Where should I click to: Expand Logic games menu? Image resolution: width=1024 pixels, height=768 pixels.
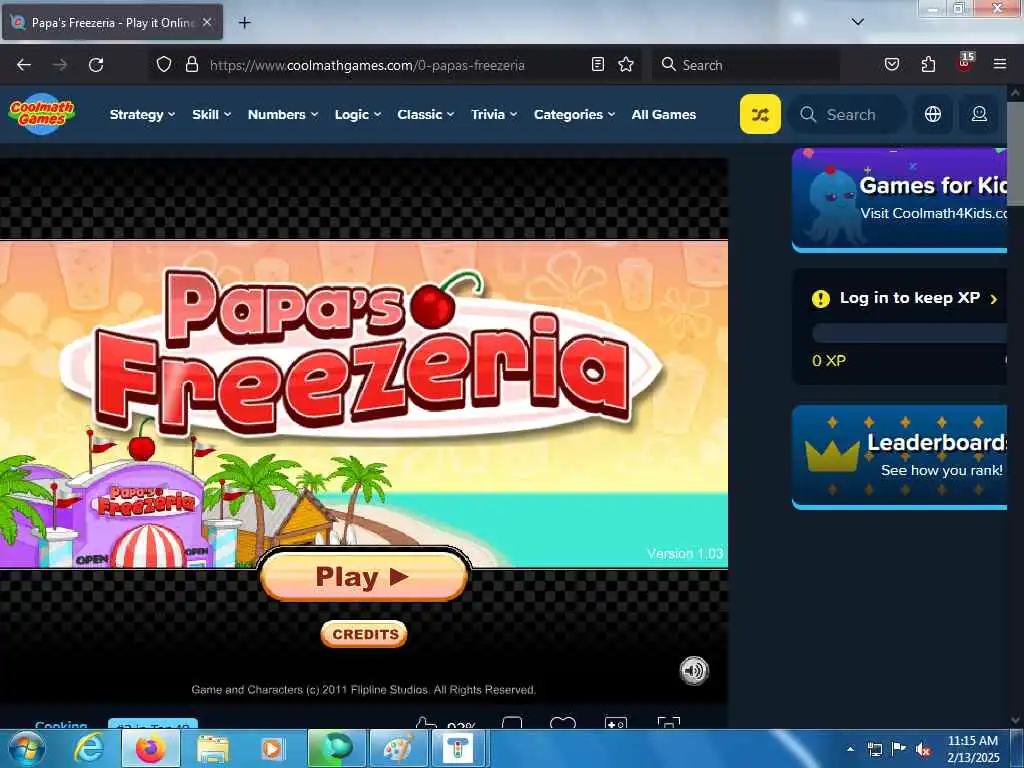click(357, 114)
